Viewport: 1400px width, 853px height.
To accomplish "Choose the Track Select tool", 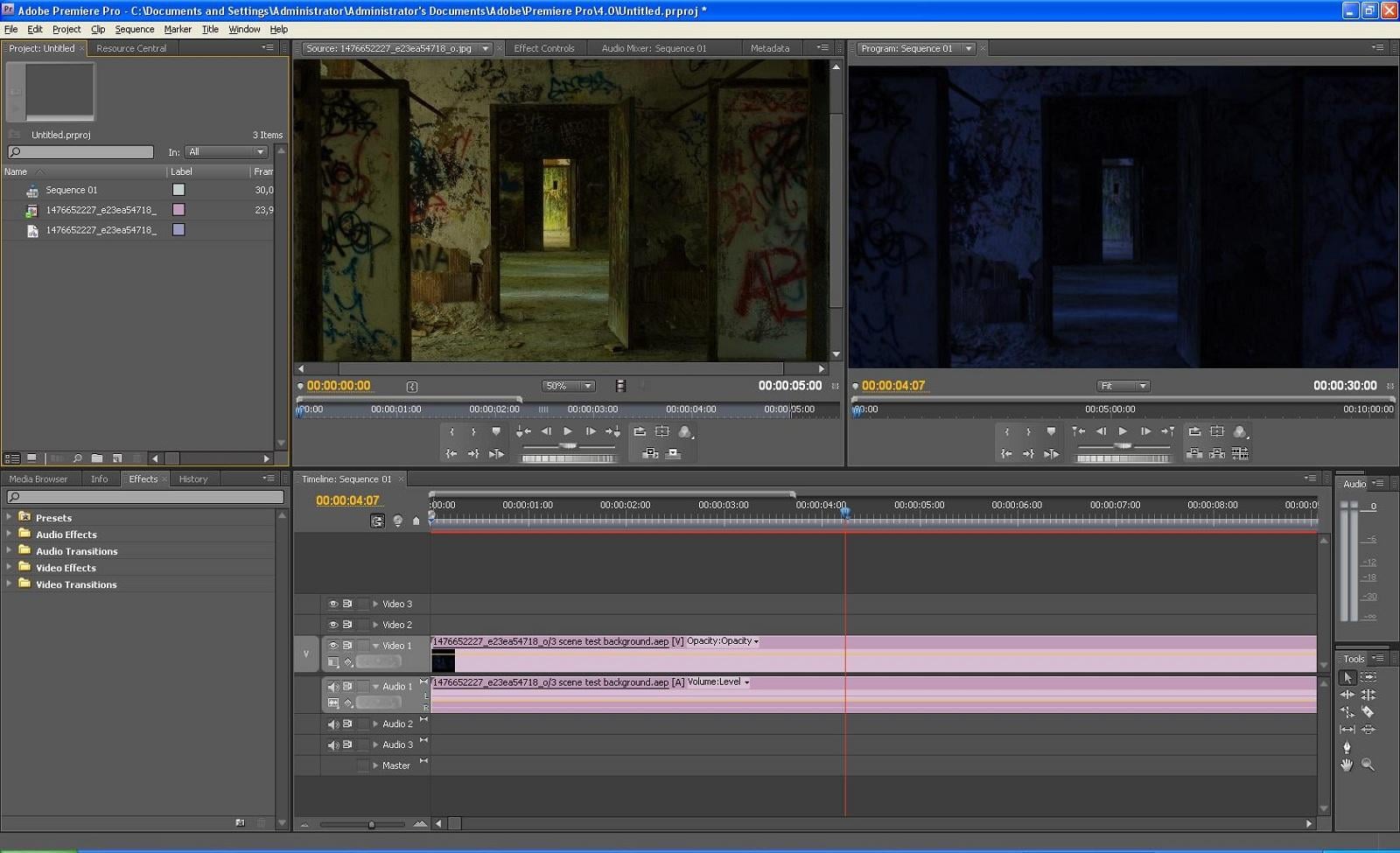I will [x=1368, y=677].
